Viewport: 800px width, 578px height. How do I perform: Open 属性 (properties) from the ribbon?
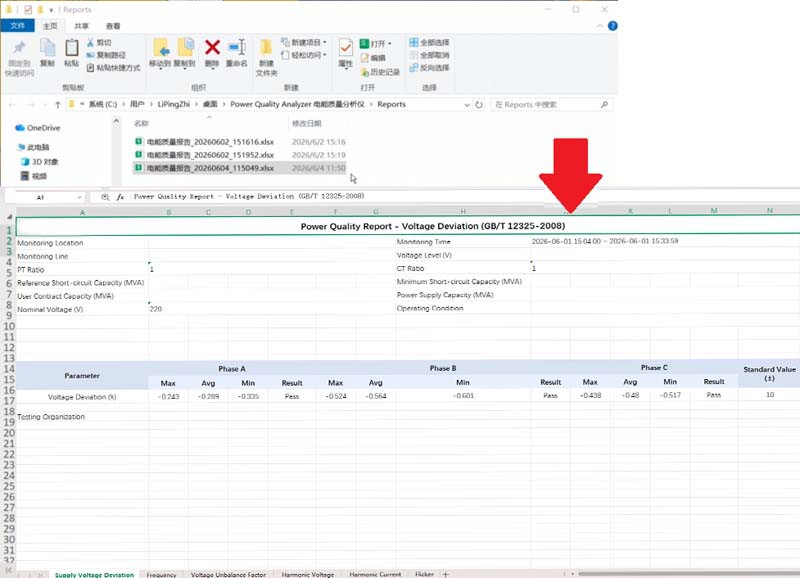tap(345, 48)
